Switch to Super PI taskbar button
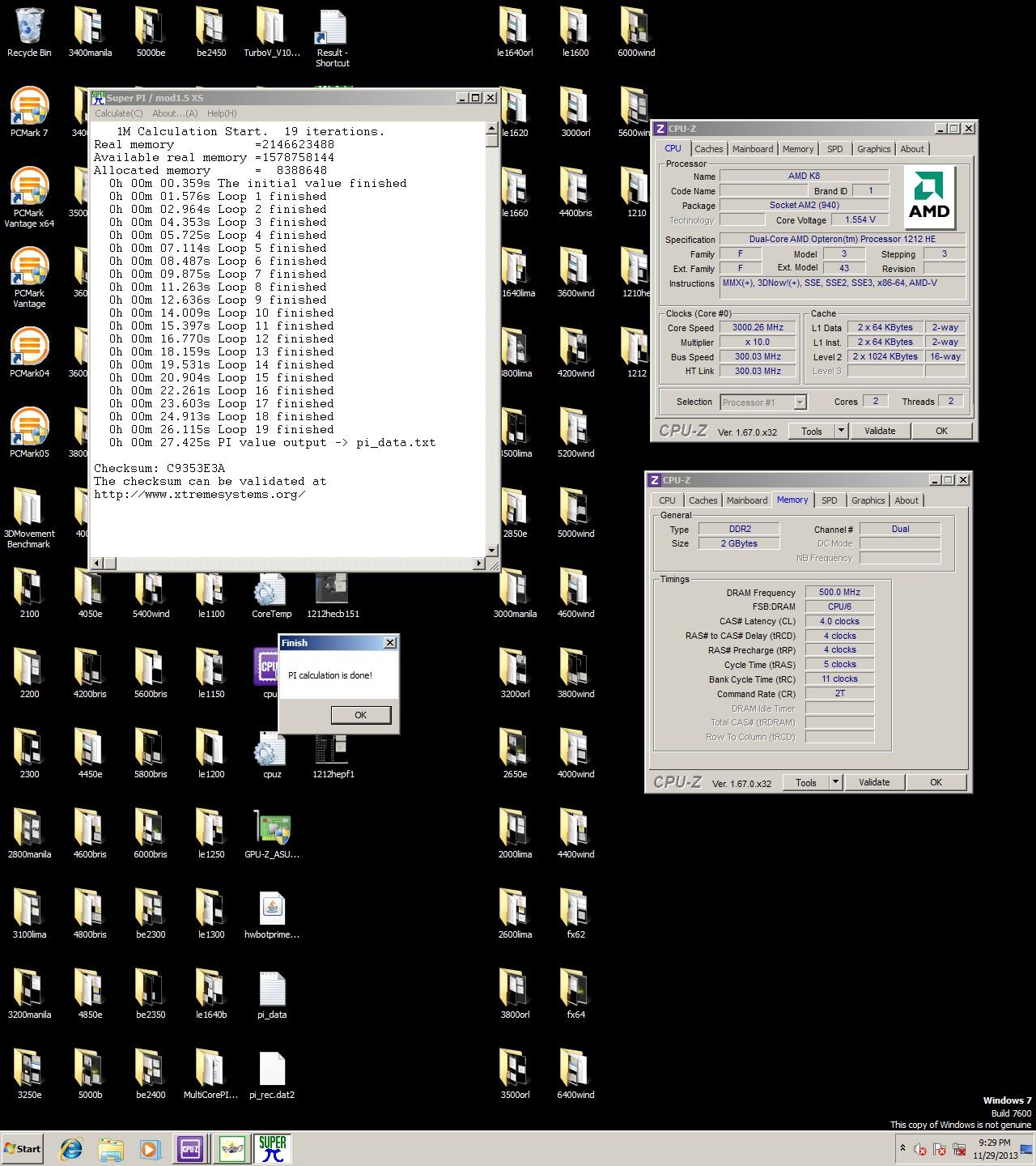The height and width of the screenshot is (1166, 1036). [273, 1148]
